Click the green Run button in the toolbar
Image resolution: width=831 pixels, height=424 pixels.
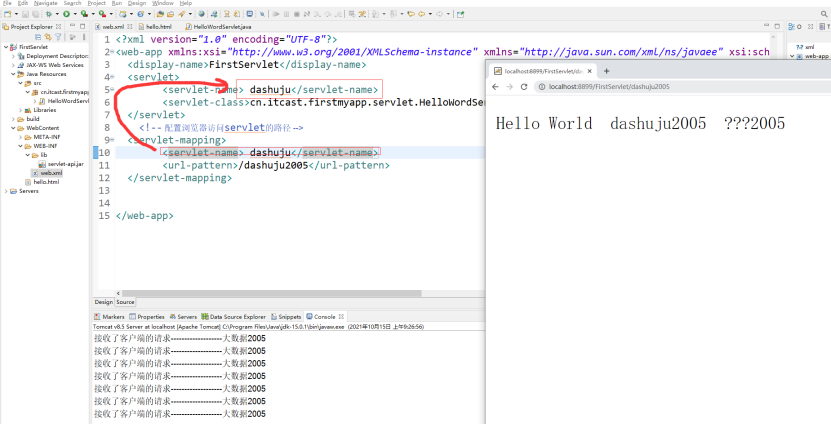pyautogui.click(x=66, y=14)
